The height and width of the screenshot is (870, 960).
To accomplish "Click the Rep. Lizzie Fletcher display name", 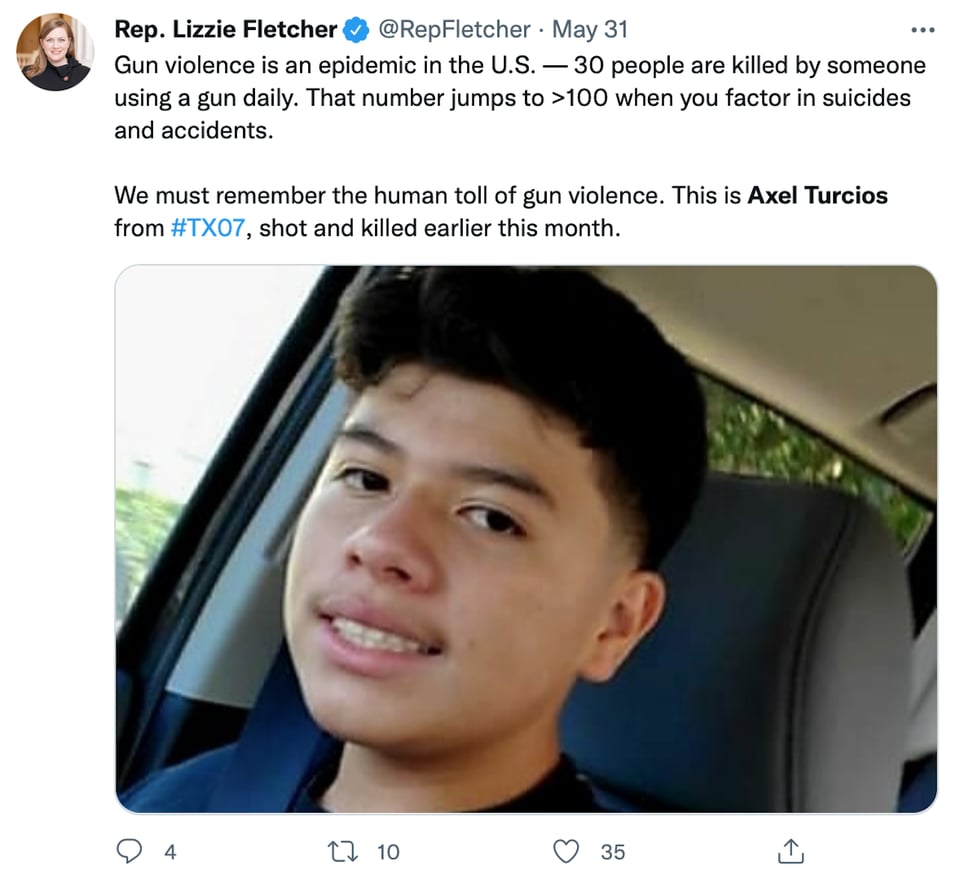I will 225,29.
